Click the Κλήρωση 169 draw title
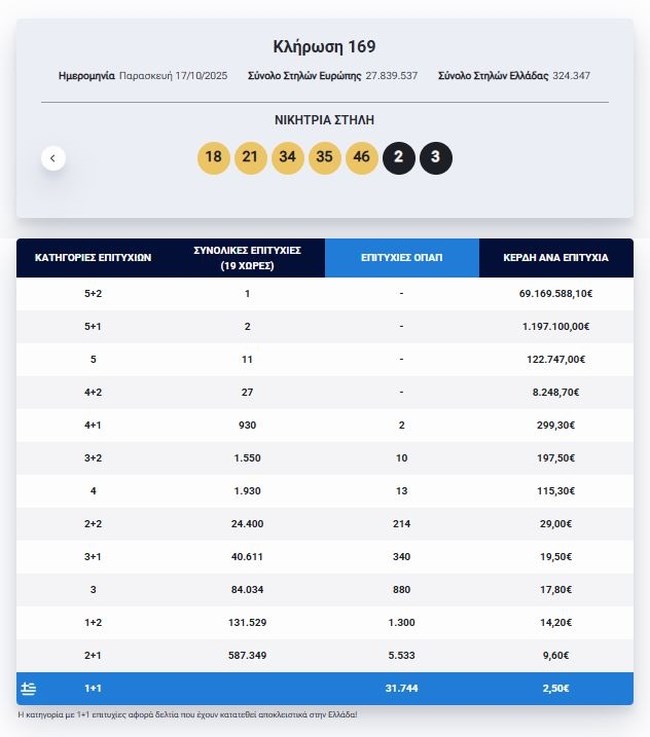This screenshot has width=650, height=737. pyautogui.click(x=324, y=47)
